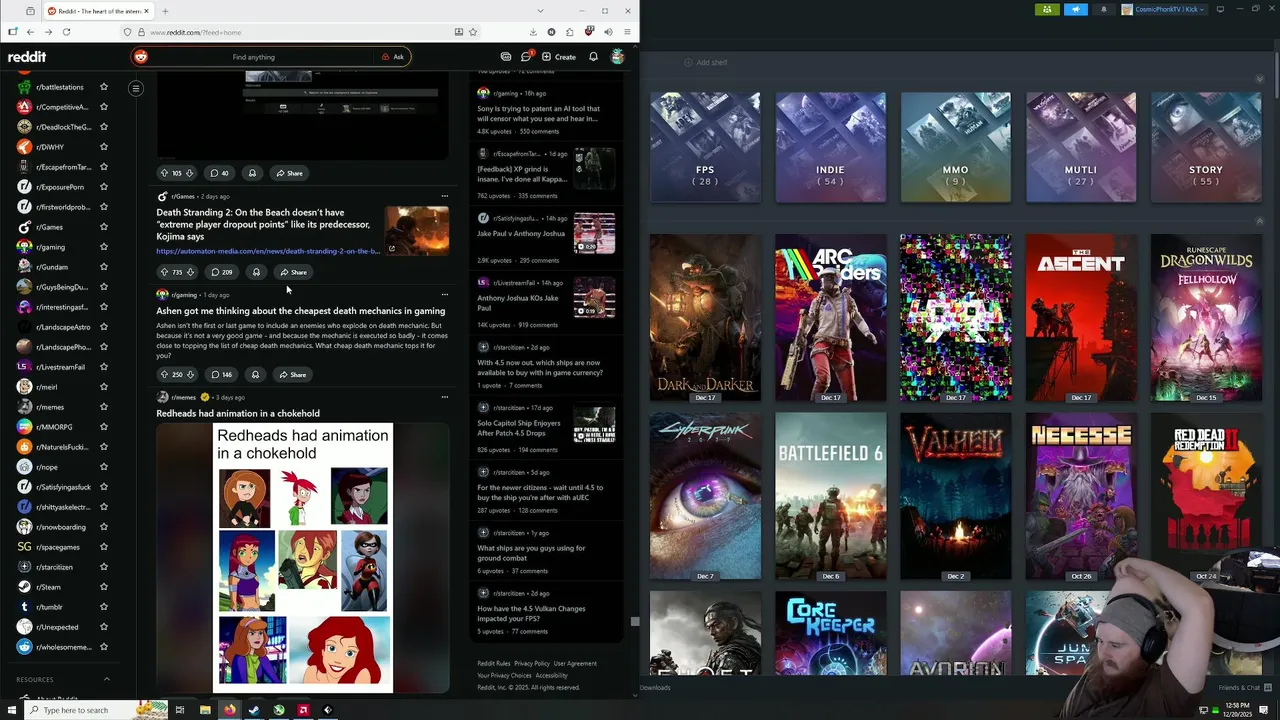The height and width of the screenshot is (720, 1280).
Task: Share the Death Stranding 2 post
Action: [293, 272]
